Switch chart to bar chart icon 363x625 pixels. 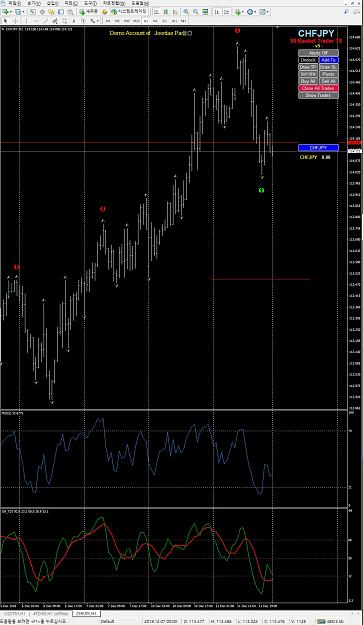click(x=156, y=12)
